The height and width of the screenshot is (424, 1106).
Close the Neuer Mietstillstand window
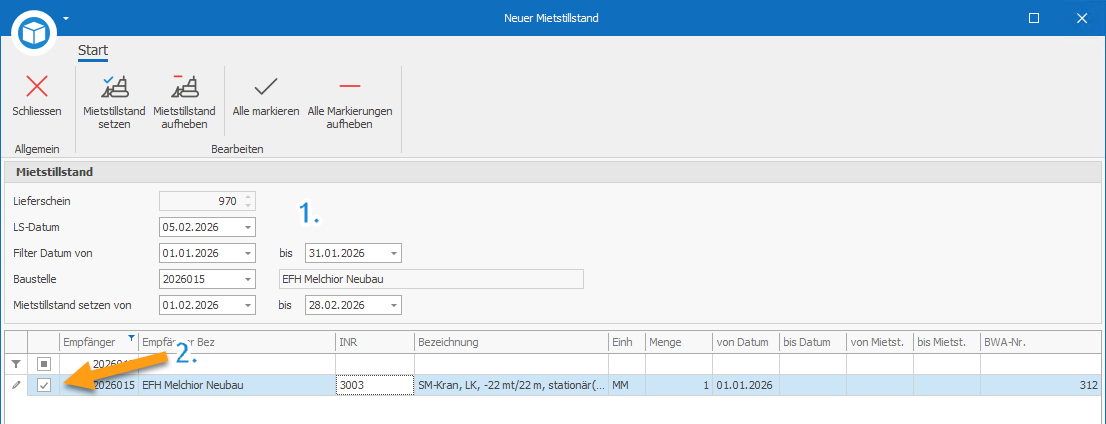coord(1082,18)
